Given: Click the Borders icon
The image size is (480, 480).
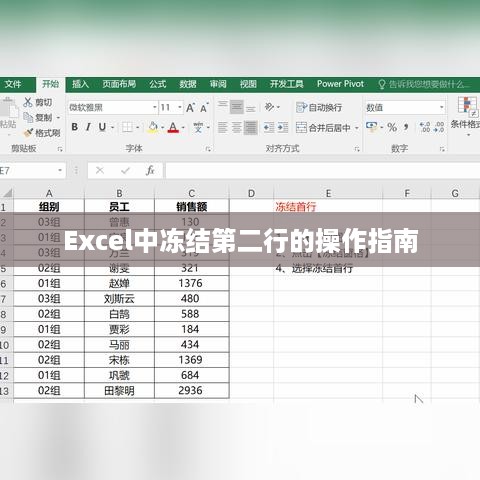Looking at the screenshot, I should (127, 127).
